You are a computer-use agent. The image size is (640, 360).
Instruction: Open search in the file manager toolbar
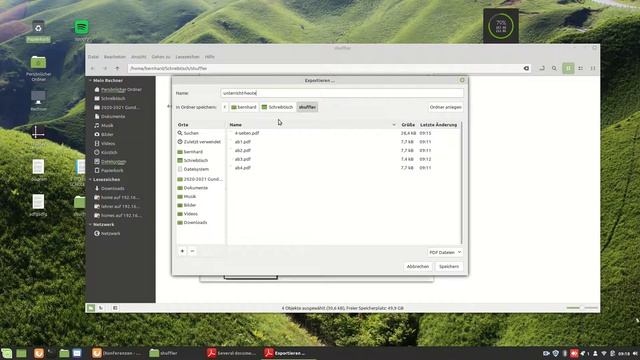point(554,69)
